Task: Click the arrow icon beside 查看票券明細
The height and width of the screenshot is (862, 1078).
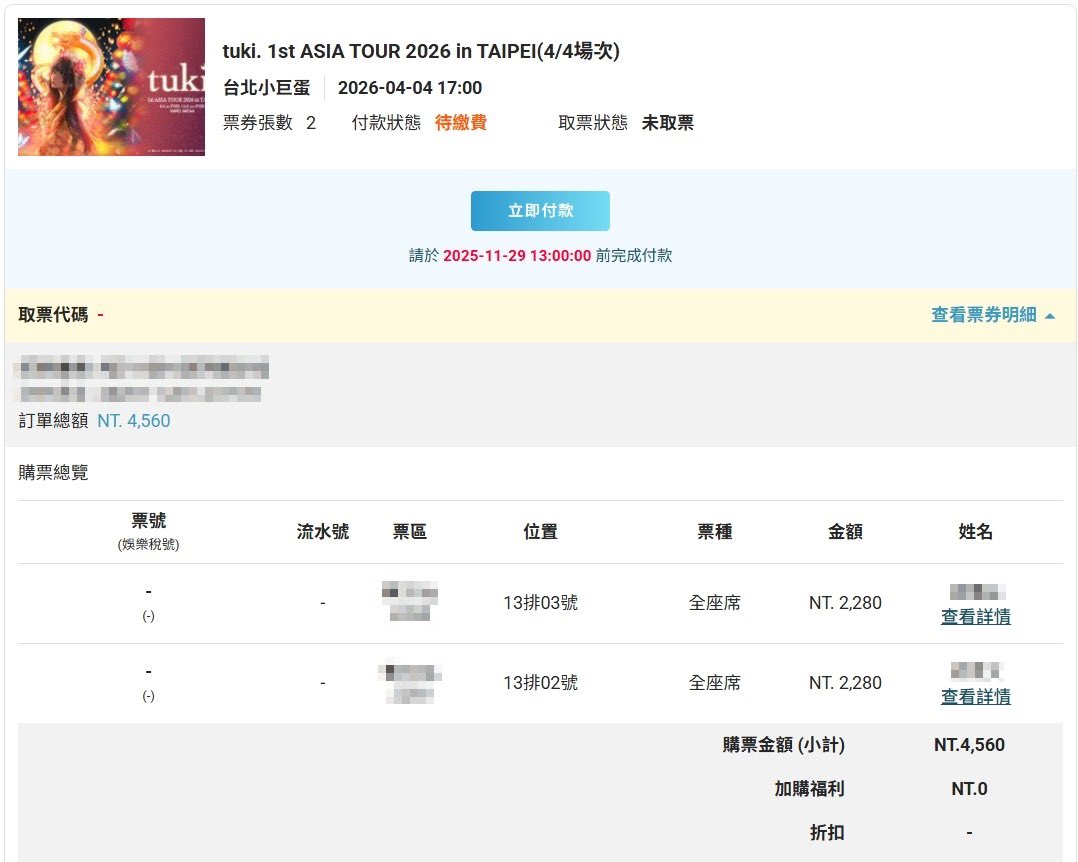Action: [x=1049, y=316]
